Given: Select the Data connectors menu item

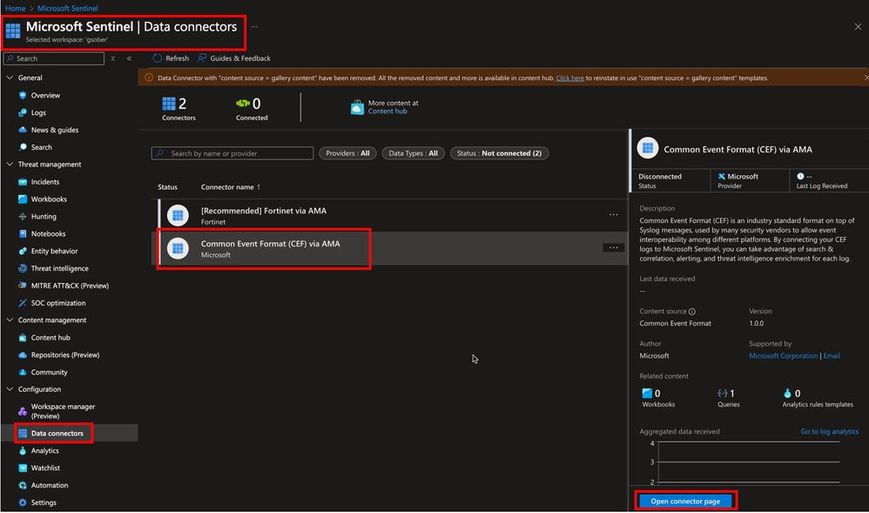Looking at the screenshot, I should (56, 433).
